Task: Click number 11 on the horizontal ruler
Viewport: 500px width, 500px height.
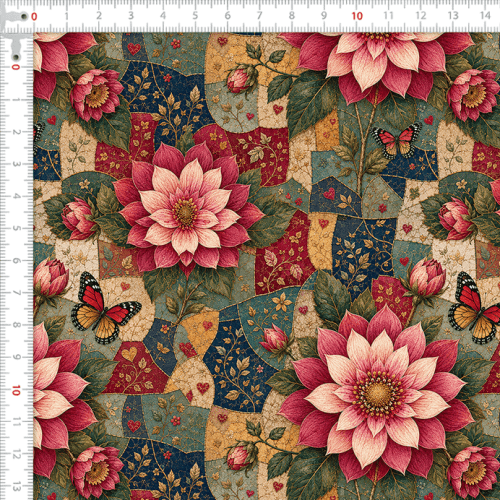Action: coord(388,16)
